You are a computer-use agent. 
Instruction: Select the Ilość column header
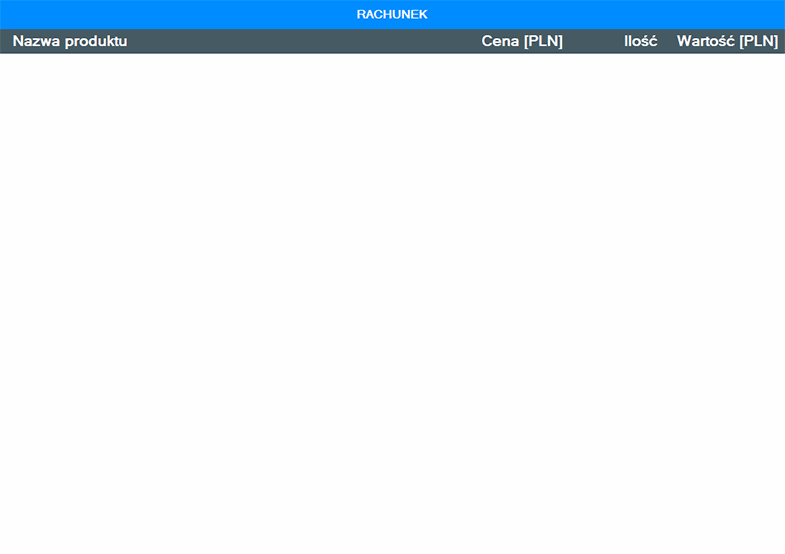click(x=640, y=41)
